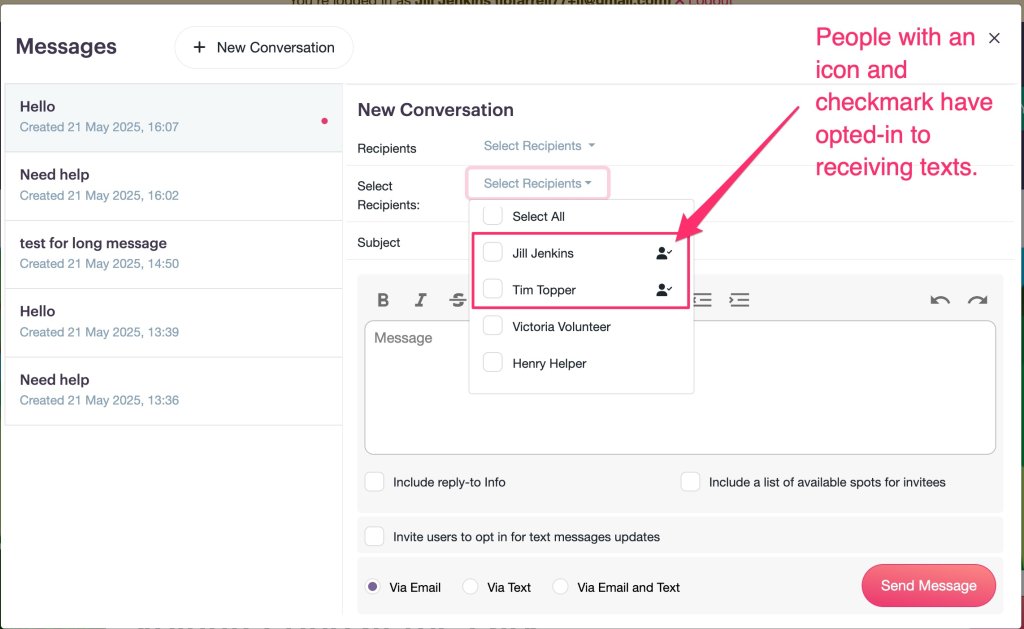The height and width of the screenshot is (629, 1024).
Task: Undo the last edit in the editor
Action: (940, 300)
